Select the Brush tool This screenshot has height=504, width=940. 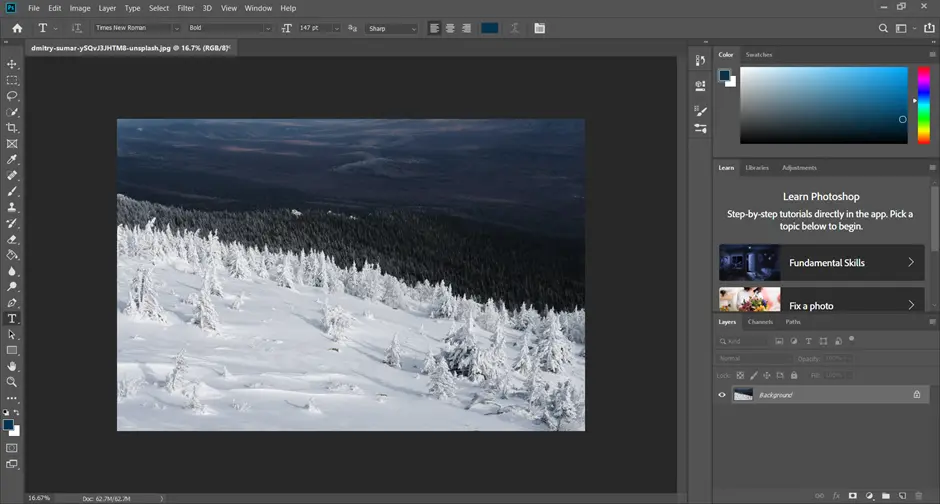tap(12, 191)
